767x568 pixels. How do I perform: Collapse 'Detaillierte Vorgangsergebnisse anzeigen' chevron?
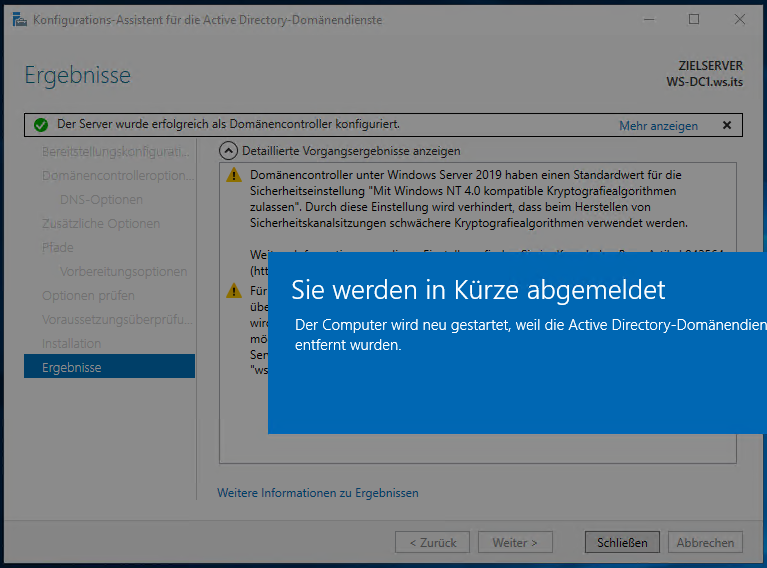228,151
